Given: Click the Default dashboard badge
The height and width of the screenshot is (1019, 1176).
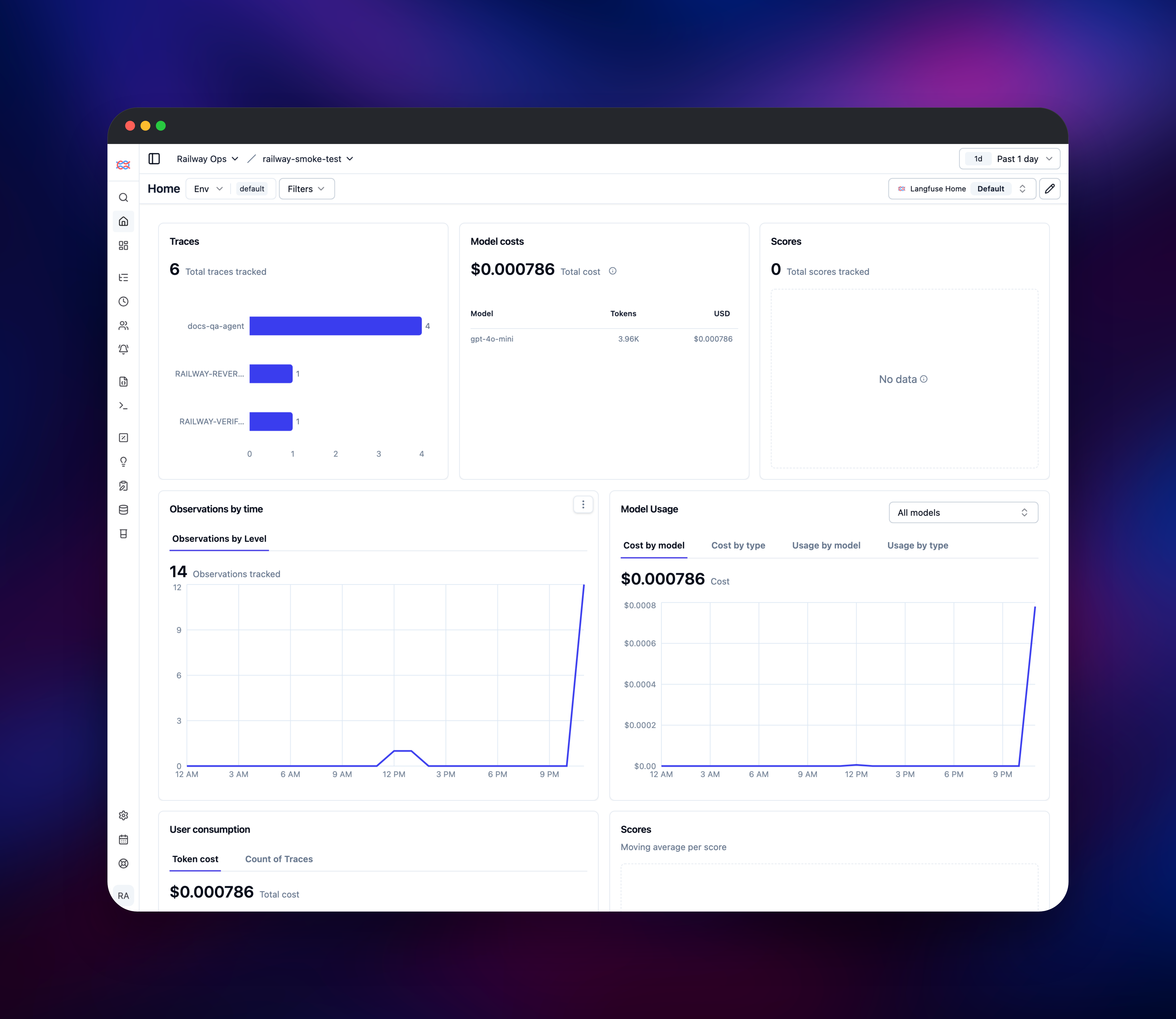Looking at the screenshot, I should tap(991, 189).
